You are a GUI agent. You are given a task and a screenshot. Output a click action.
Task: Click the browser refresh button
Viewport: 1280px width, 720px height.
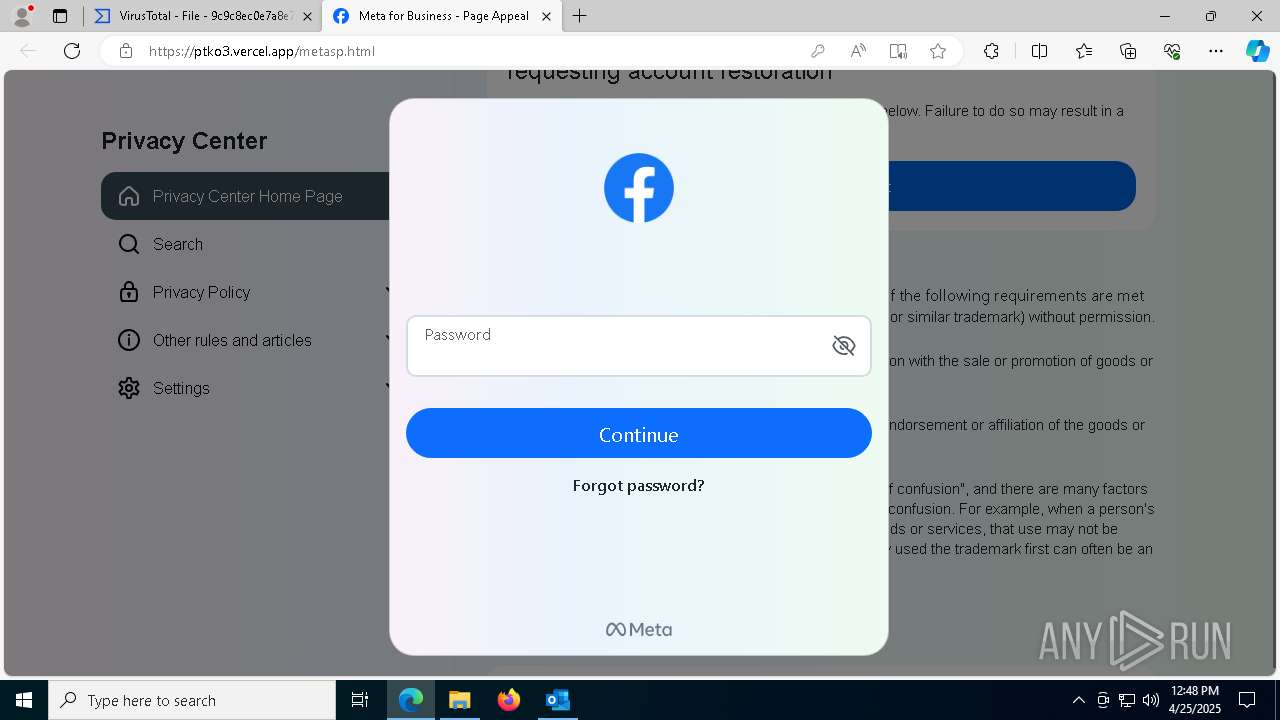(72, 51)
